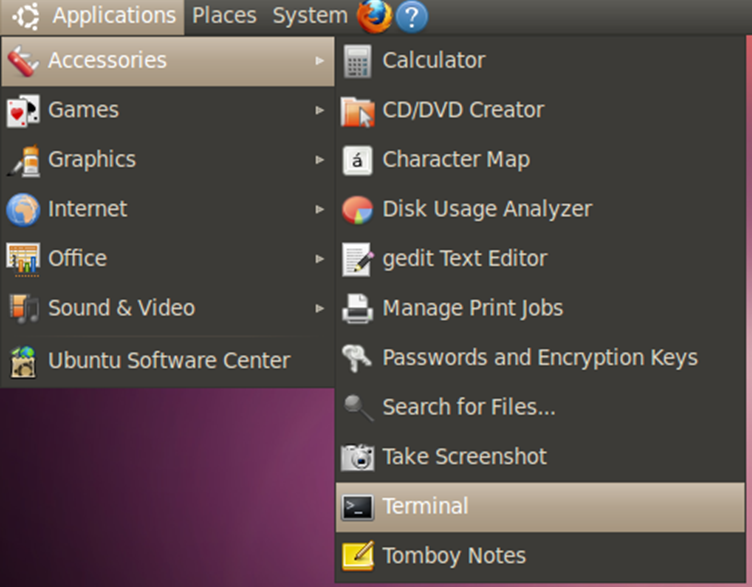Image resolution: width=752 pixels, height=587 pixels.
Task: Click the Ubuntu logo icon
Action: [x=26, y=16]
